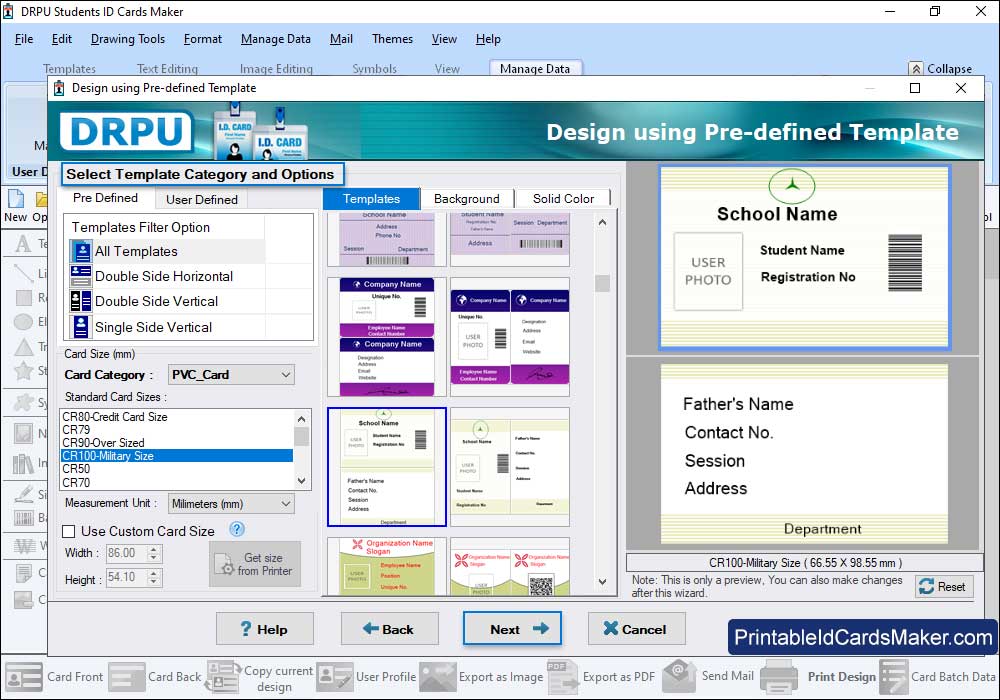Image resolution: width=1000 pixels, height=700 pixels.
Task: Select CR90-Over Sized in the list
Action: pyautogui.click(x=177, y=442)
